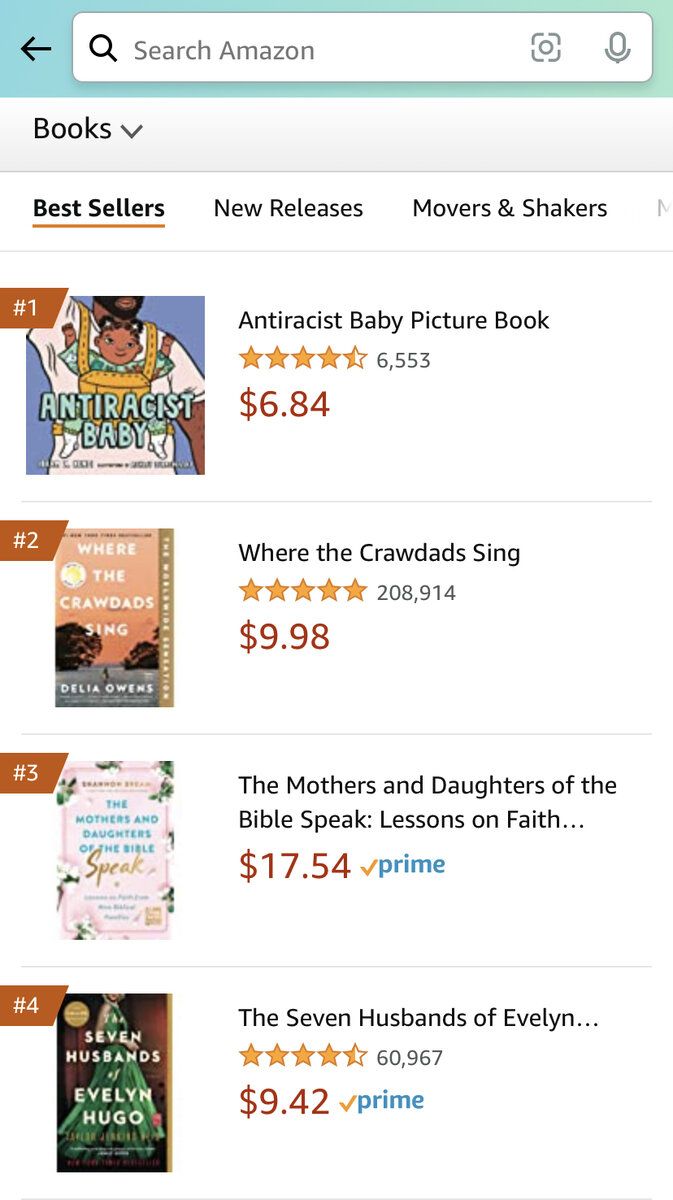Click Where the Crawdads Sing star rating
This screenshot has height=1200, width=673.
(x=303, y=592)
